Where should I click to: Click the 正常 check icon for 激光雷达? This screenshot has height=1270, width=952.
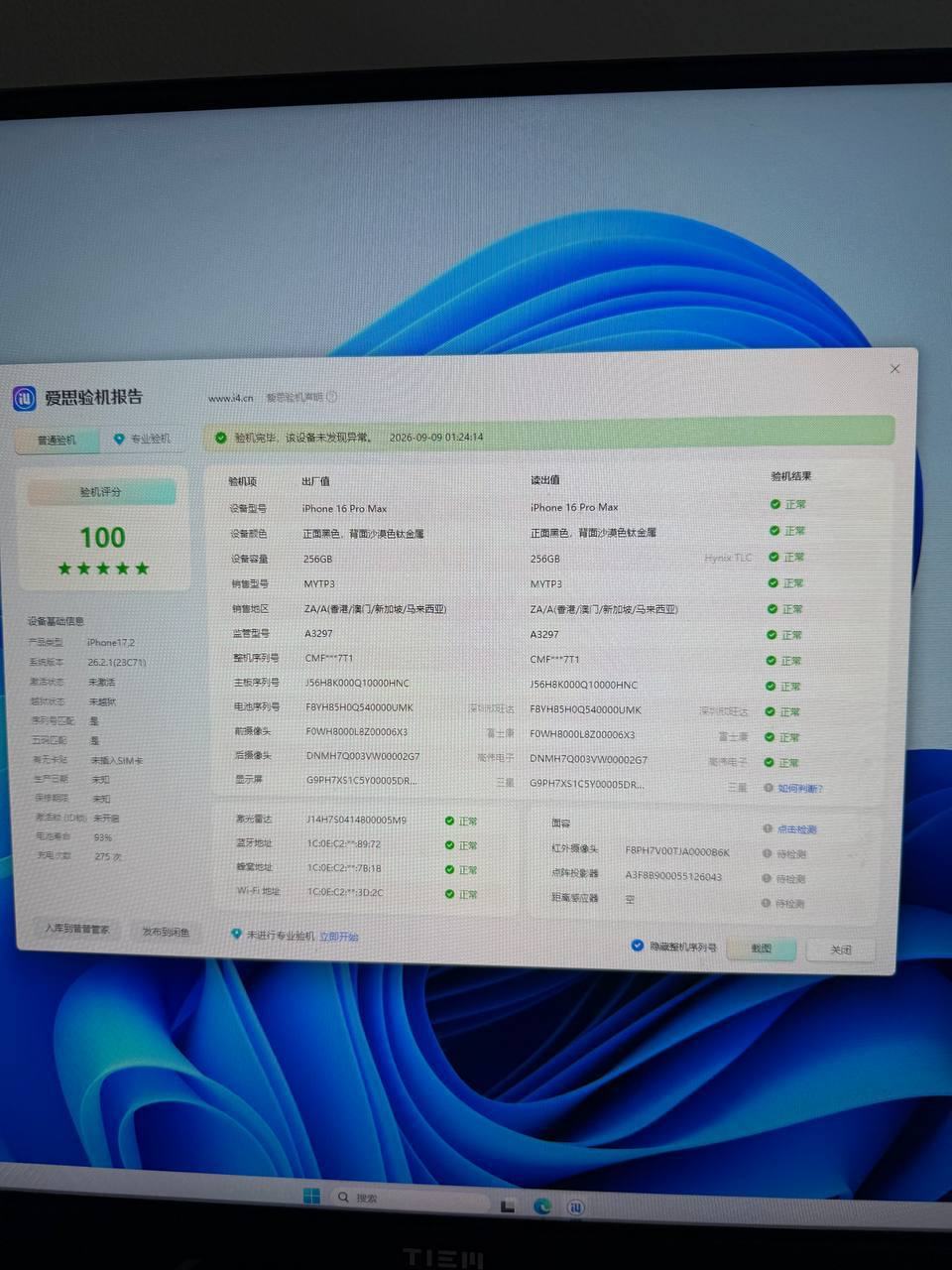click(449, 821)
